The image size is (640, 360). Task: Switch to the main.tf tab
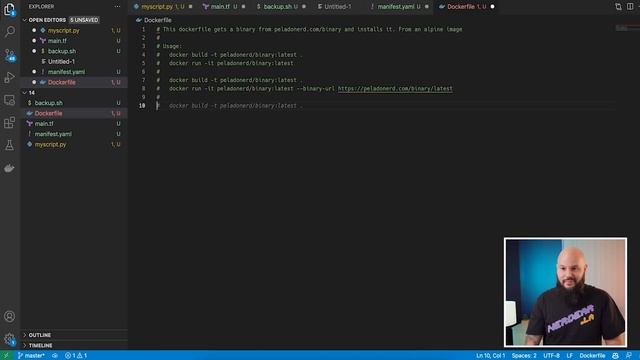(x=223, y=7)
